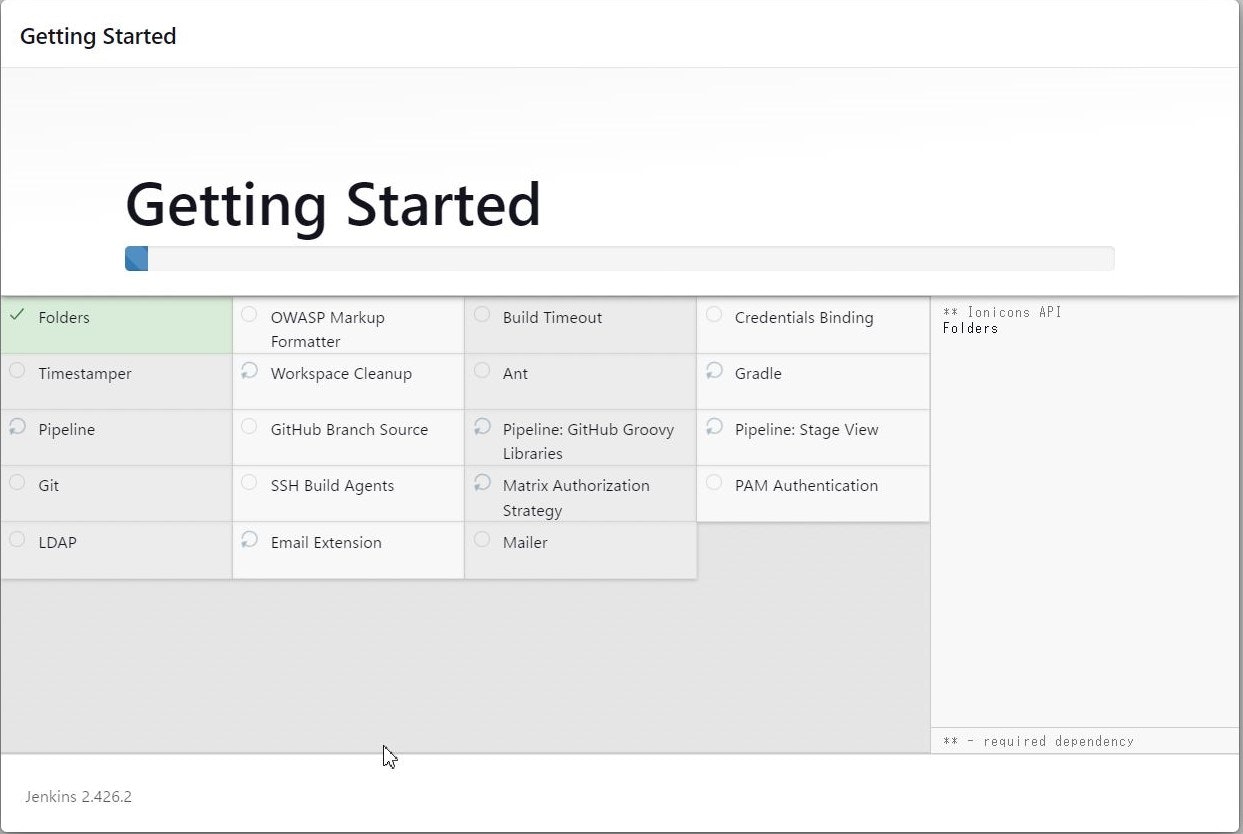Click the pending circle icon beside SSH Build Agents
The height and width of the screenshot is (834, 1243).
pyautogui.click(x=249, y=482)
